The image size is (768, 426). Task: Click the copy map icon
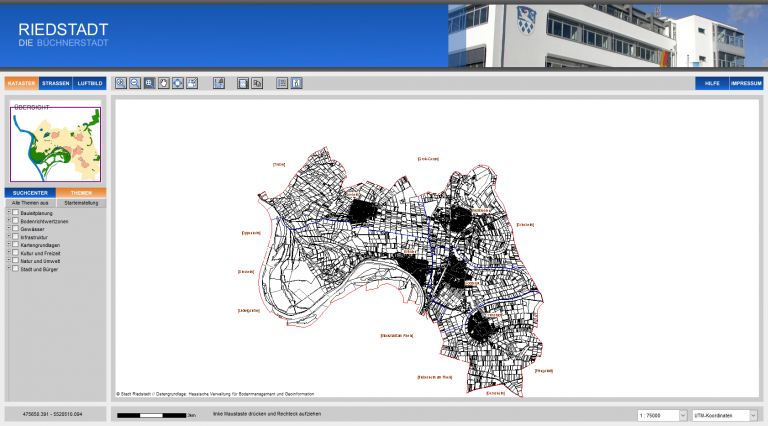(x=257, y=83)
